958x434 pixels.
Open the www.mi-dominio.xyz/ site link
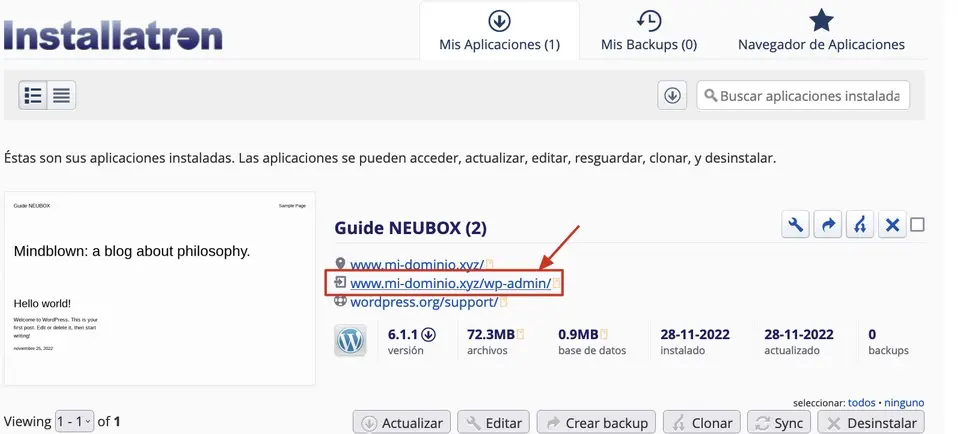pos(417,265)
